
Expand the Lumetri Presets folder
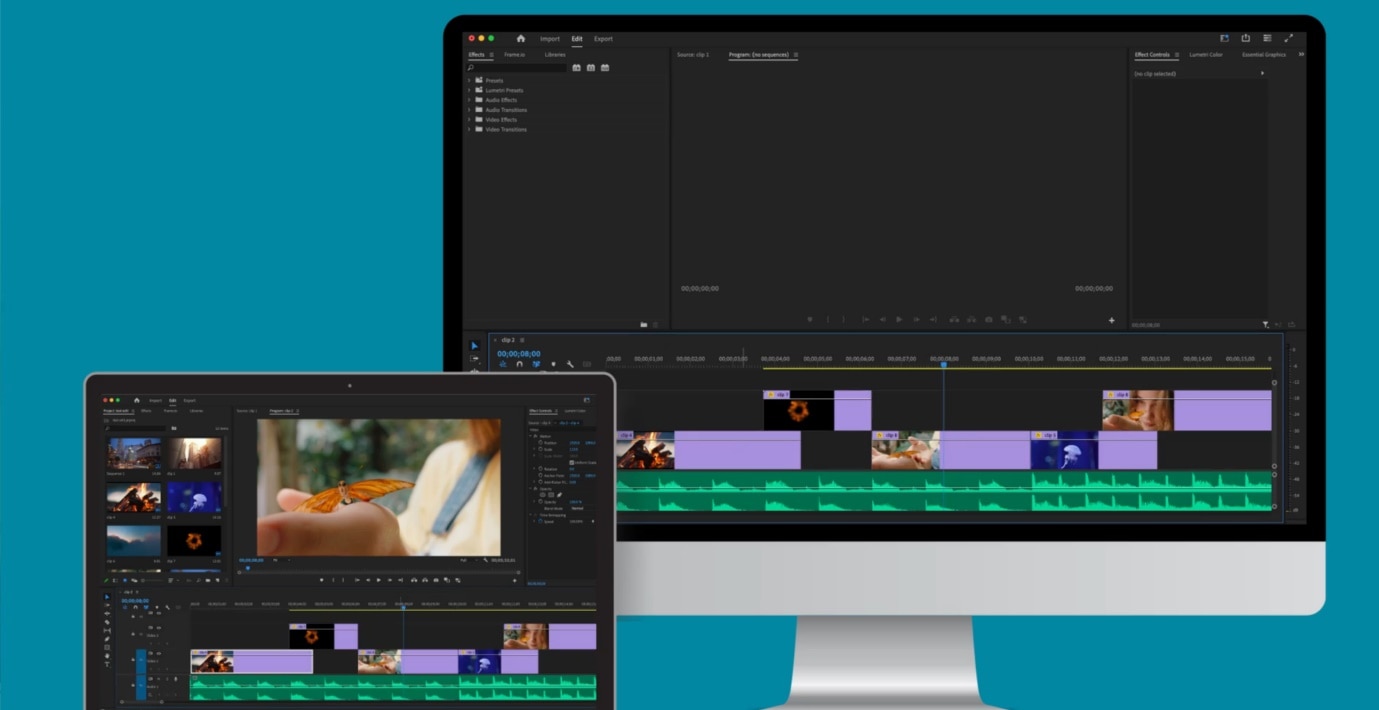pos(468,90)
